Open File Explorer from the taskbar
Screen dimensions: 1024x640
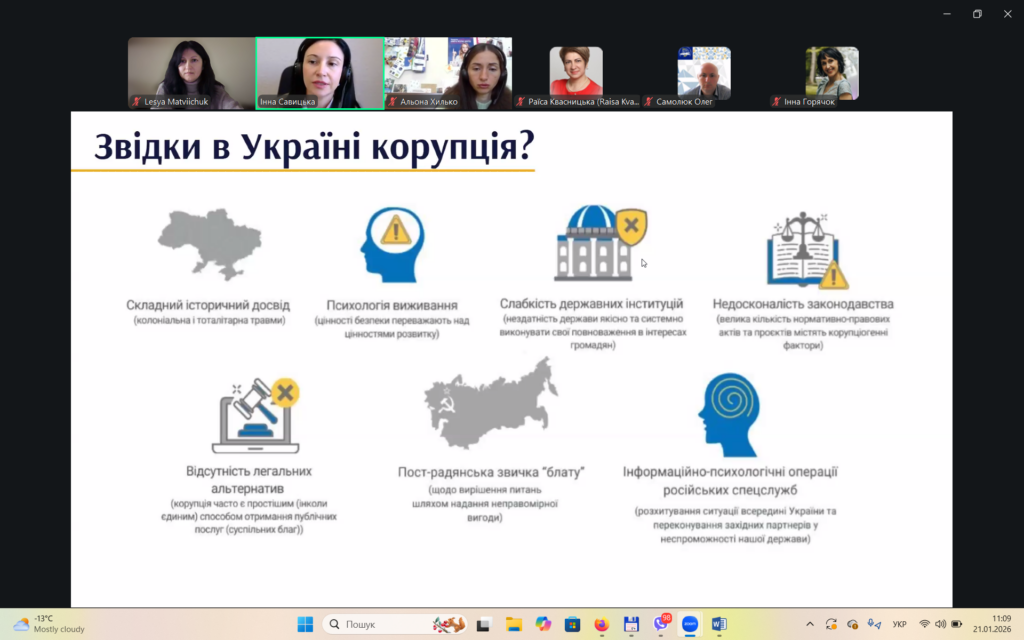513,624
